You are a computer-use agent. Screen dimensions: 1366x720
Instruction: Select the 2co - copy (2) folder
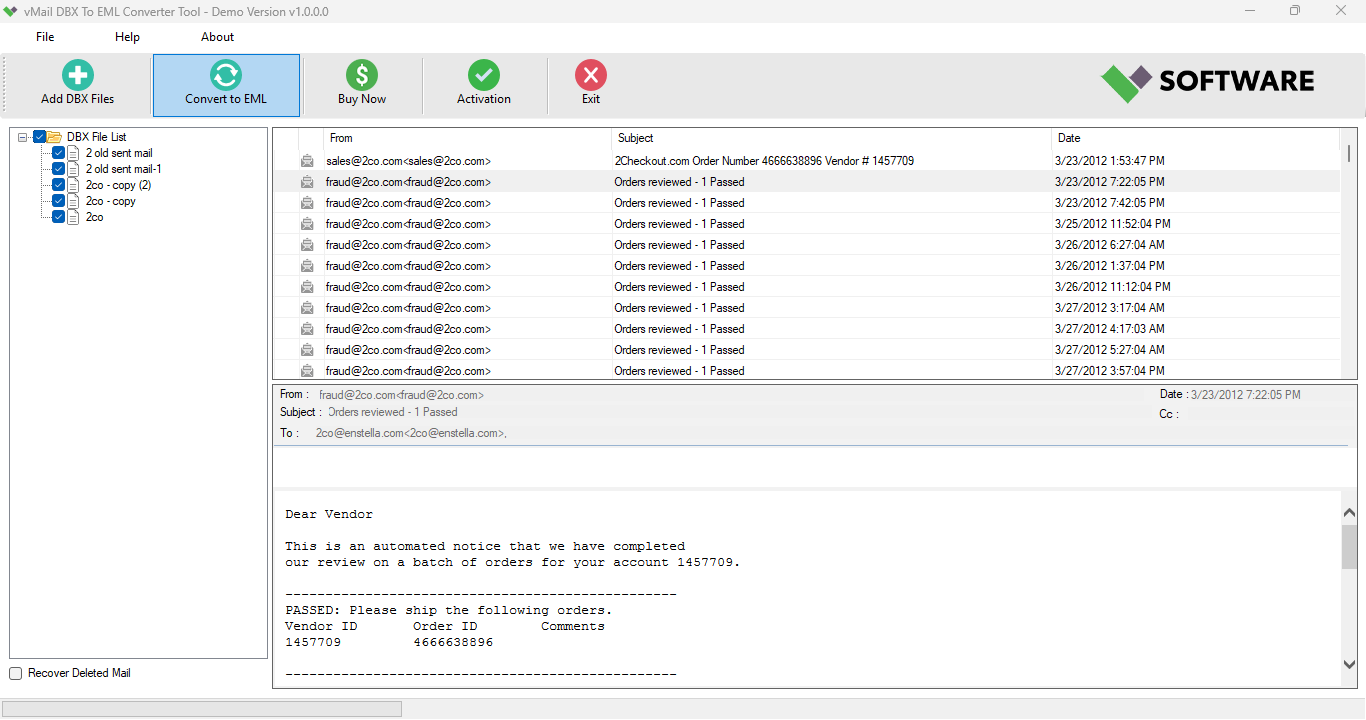(x=118, y=184)
